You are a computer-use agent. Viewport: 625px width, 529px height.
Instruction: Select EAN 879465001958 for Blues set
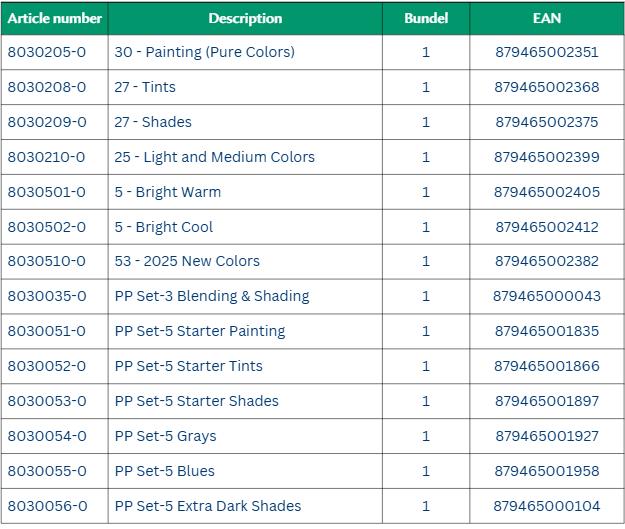click(547, 471)
